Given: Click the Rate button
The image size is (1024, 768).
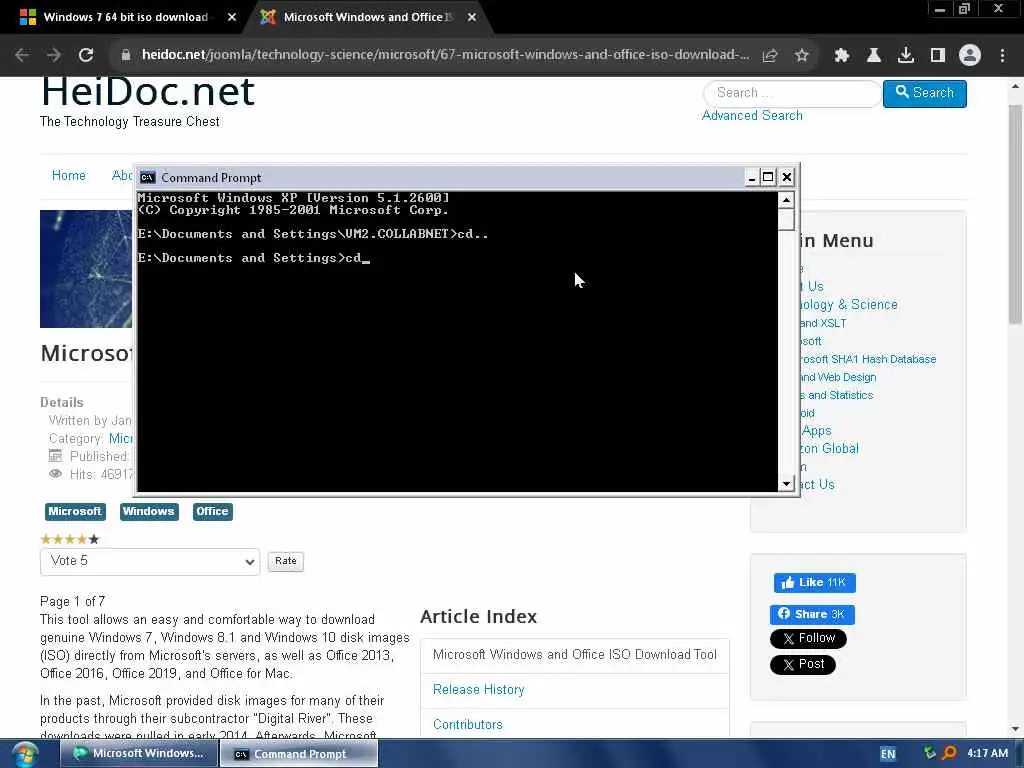Looking at the screenshot, I should (285, 561).
